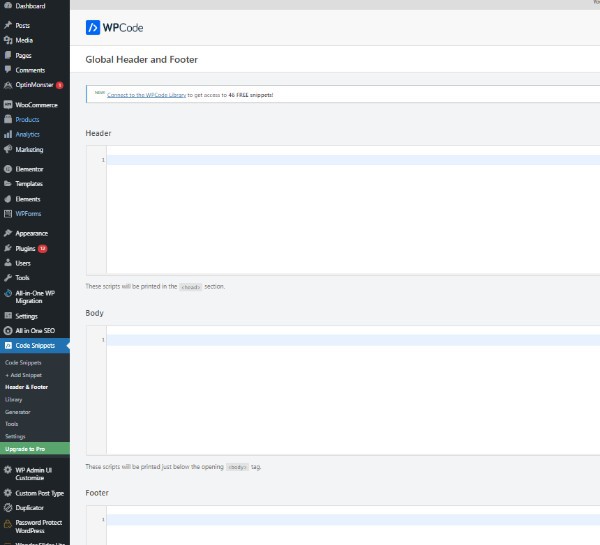Click the Marketing megaphone icon
Screen dimensions: 600x545
pyautogui.click(x=8, y=149)
